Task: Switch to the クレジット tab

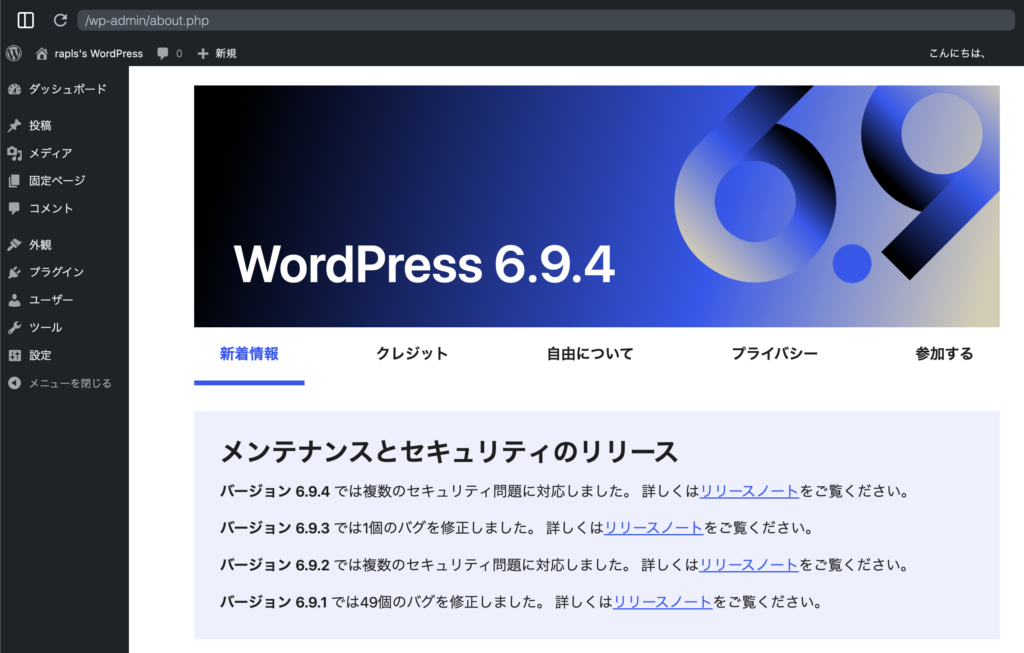Action: coord(411,353)
